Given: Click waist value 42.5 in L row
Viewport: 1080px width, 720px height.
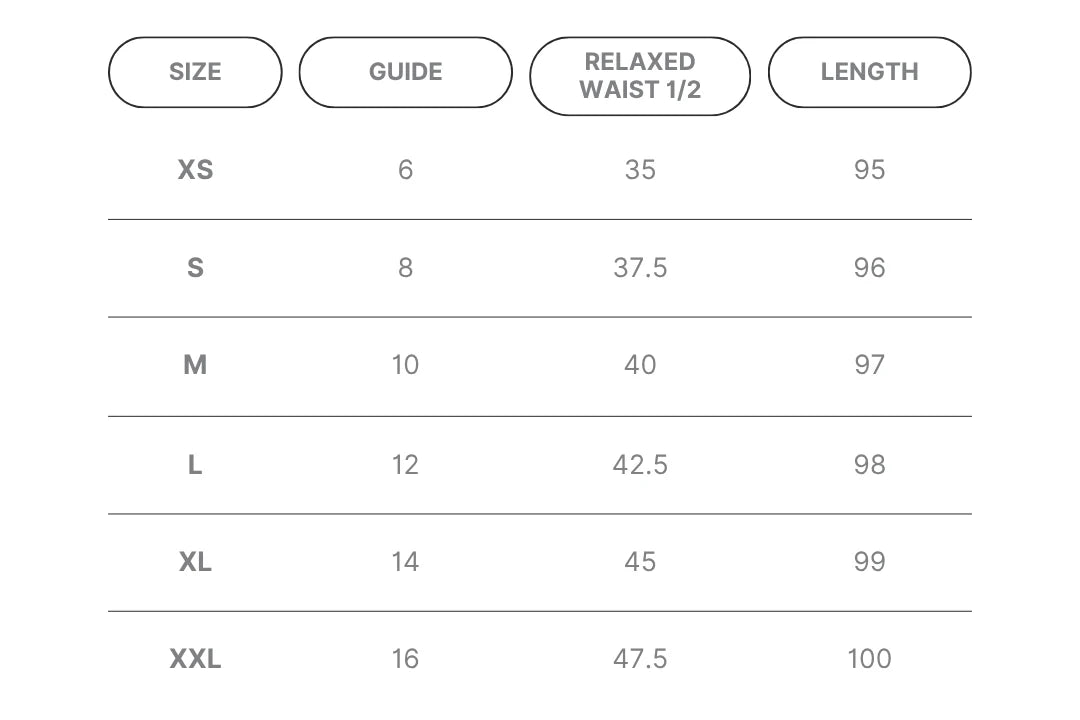Looking at the screenshot, I should pos(641,465).
